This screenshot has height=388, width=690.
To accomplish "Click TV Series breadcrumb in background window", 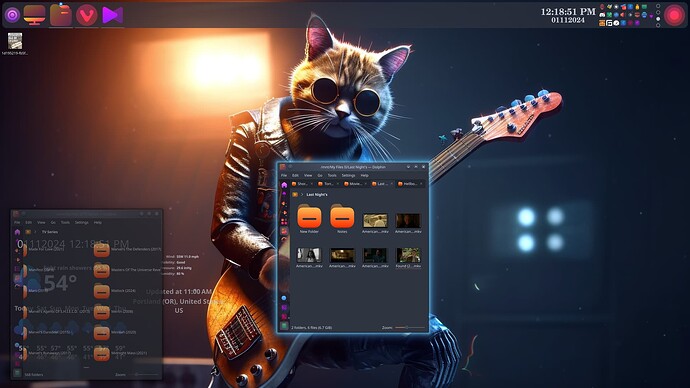I will point(50,232).
